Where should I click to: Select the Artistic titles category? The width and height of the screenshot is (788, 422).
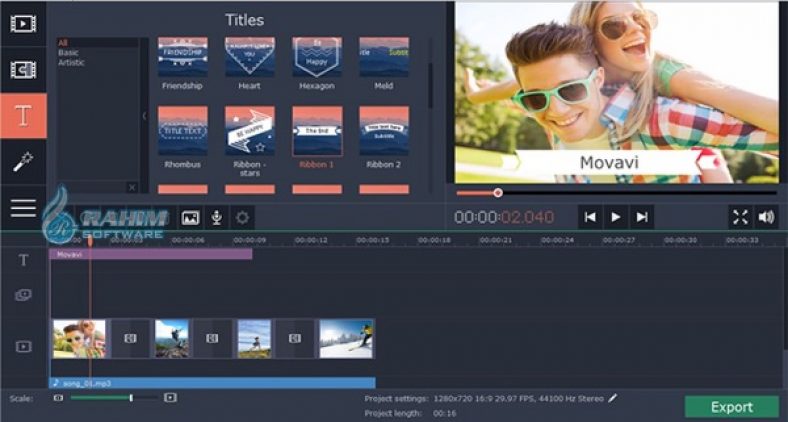[71, 62]
